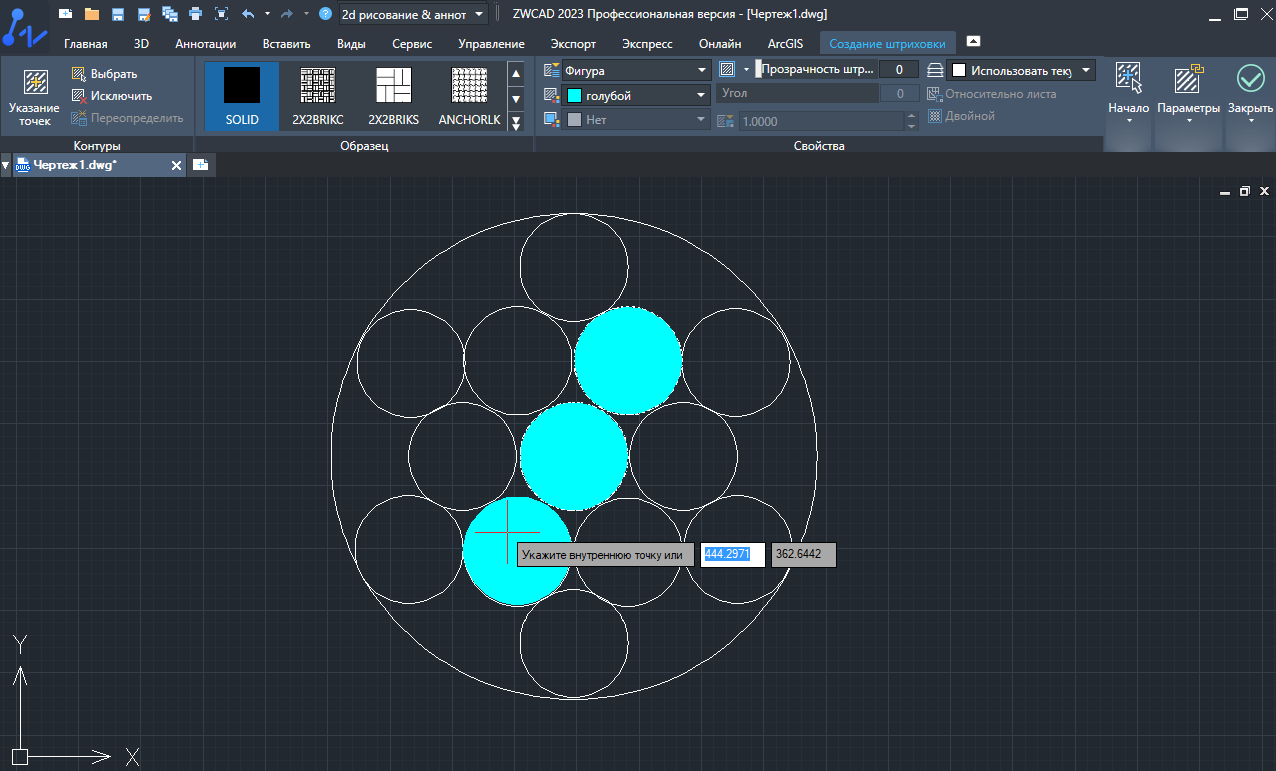The width and height of the screenshot is (1276, 771).
Task: Move up in the pattern gallery
Action: pos(516,73)
